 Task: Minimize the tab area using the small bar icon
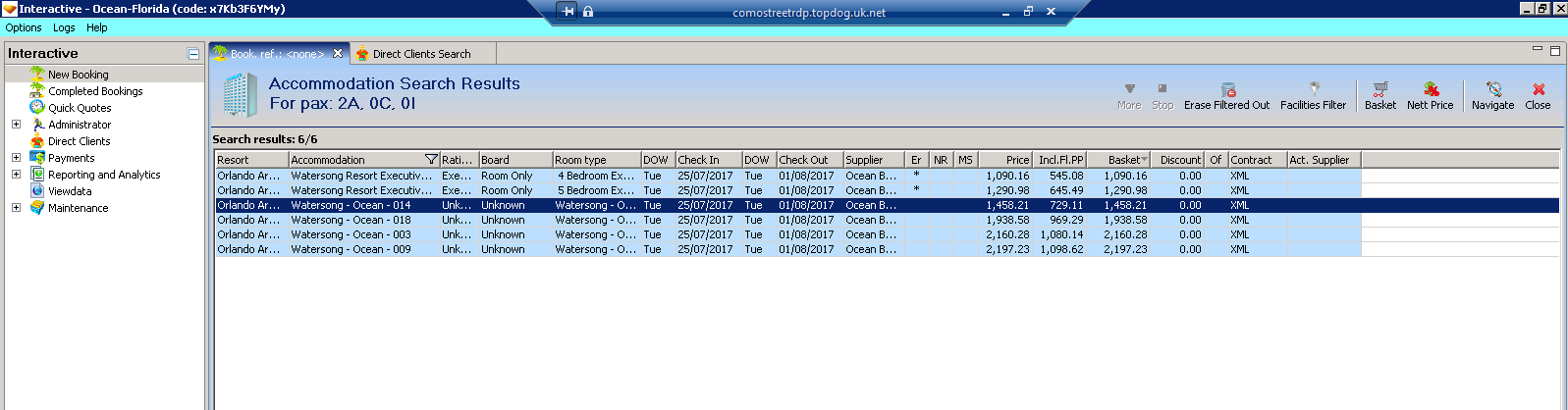[x=1538, y=49]
